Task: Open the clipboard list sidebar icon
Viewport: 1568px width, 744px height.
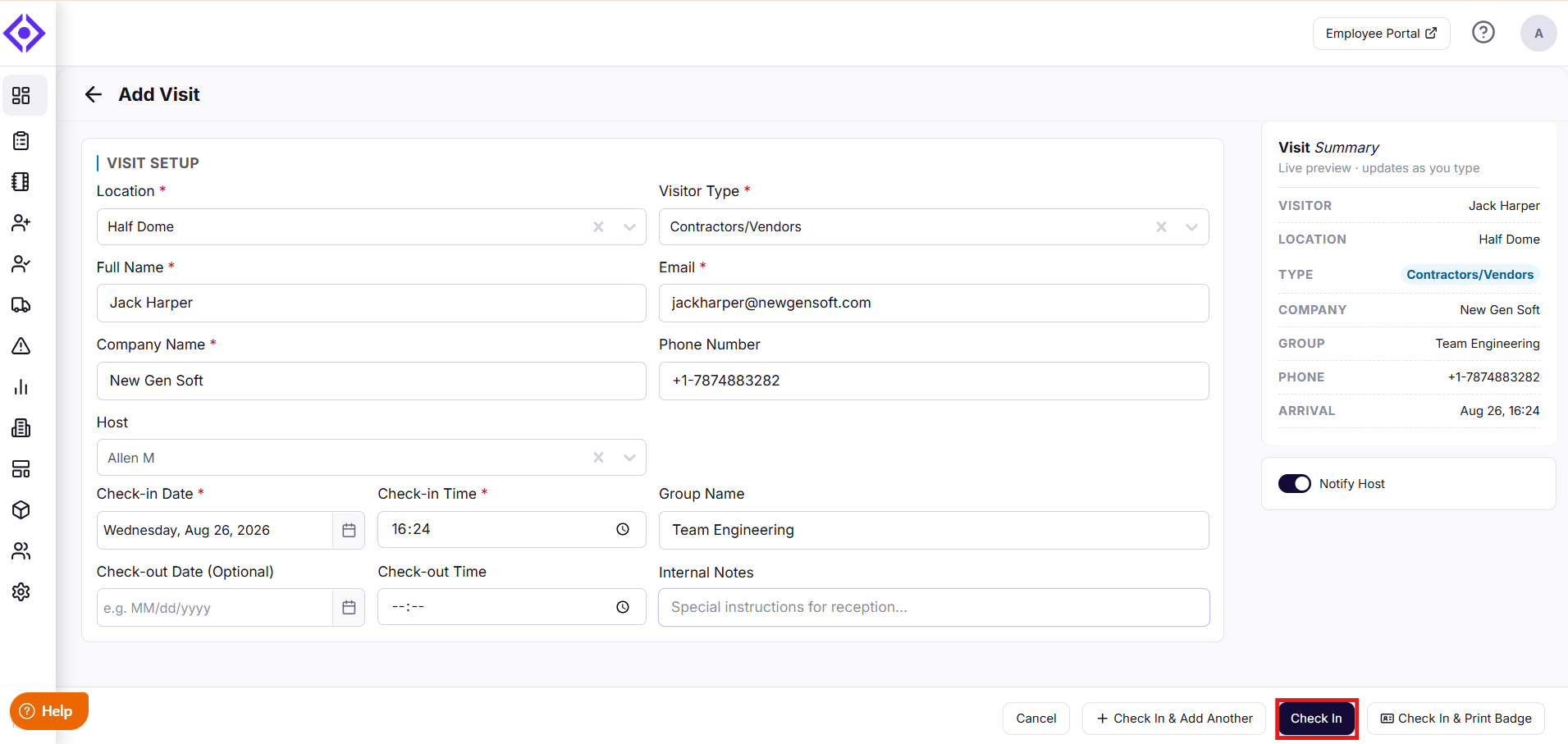Action: pos(21,141)
